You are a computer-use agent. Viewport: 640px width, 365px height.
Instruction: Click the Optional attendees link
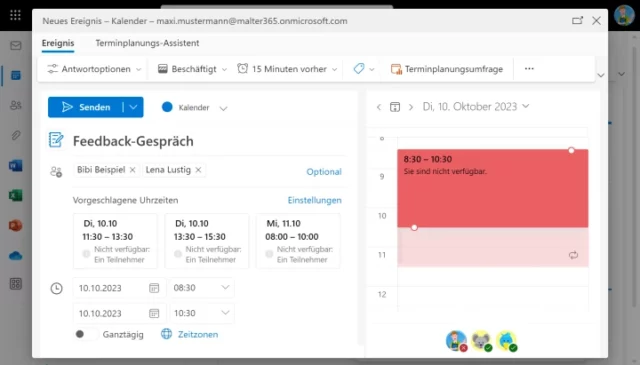324,171
